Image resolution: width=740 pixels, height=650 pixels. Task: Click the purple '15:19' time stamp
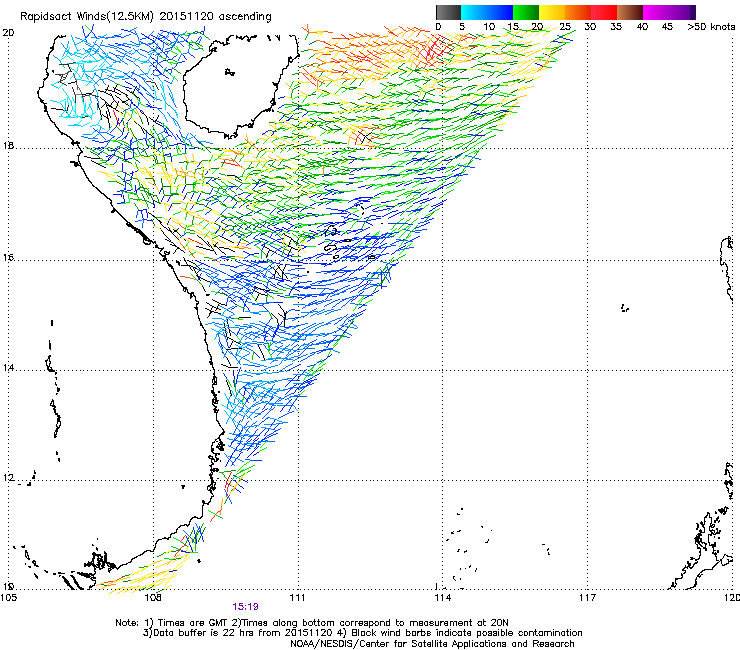click(x=245, y=607)
